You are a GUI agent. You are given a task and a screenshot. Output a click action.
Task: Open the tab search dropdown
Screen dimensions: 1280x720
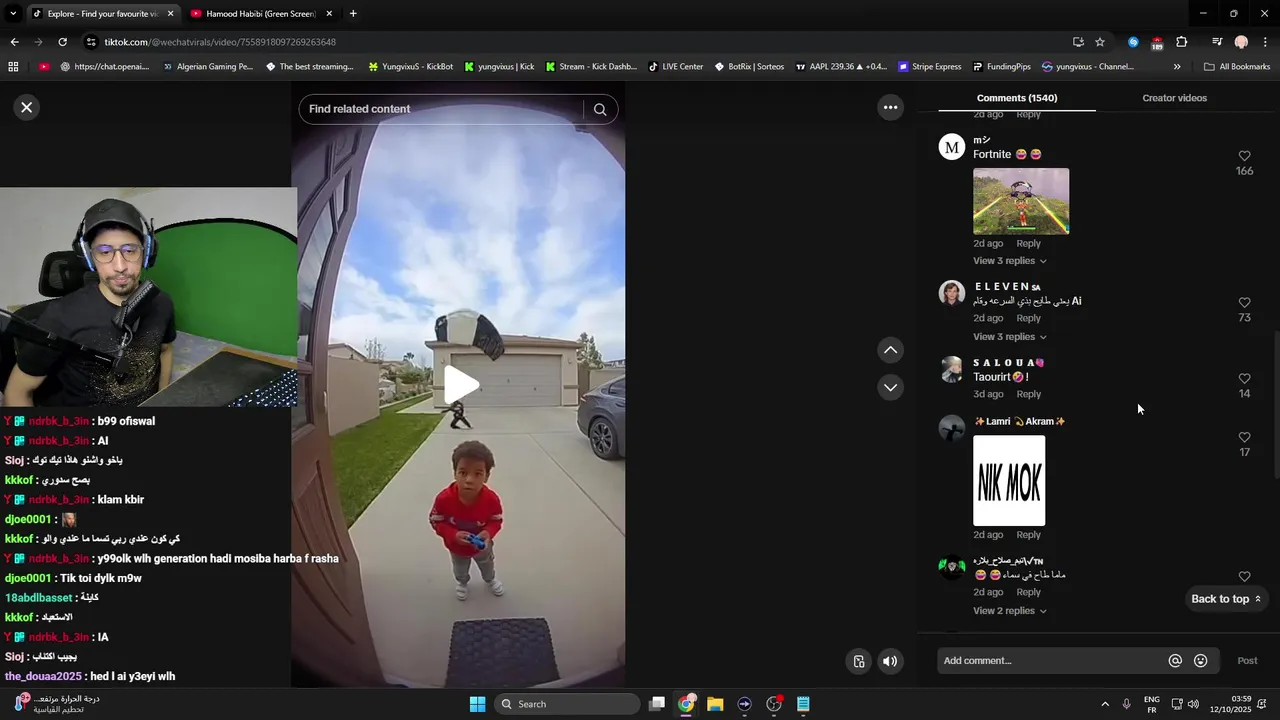pos(13,14)
